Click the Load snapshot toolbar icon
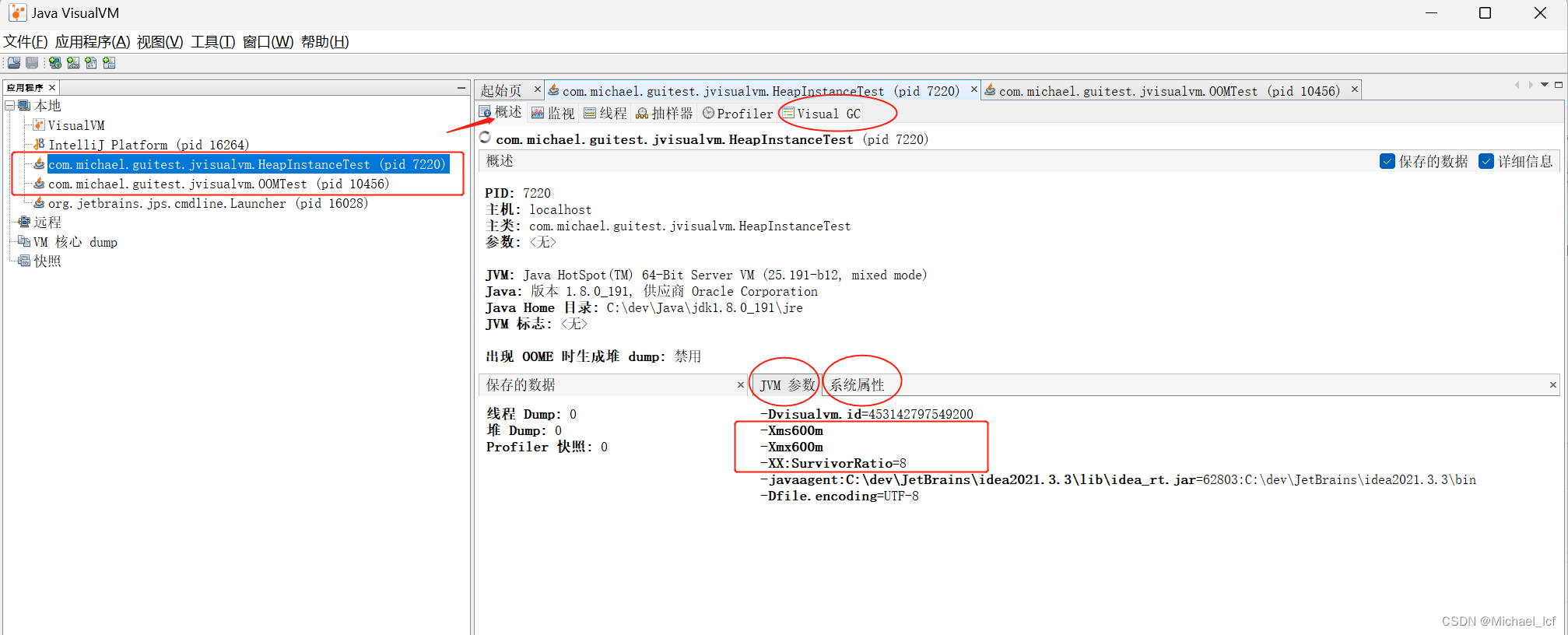Viewport: 1568px width, 635px height. click(x=14, y=63)
